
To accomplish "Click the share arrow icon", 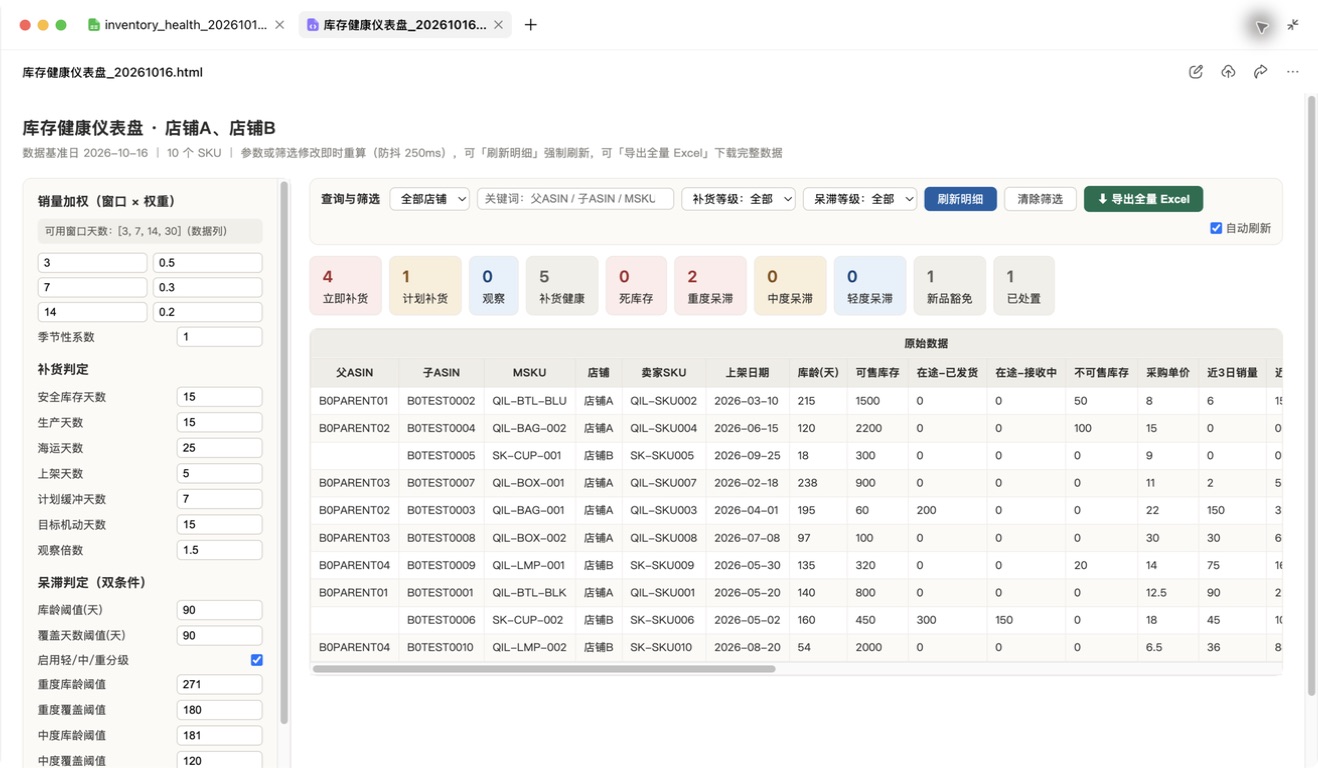I will (1260, 72).
